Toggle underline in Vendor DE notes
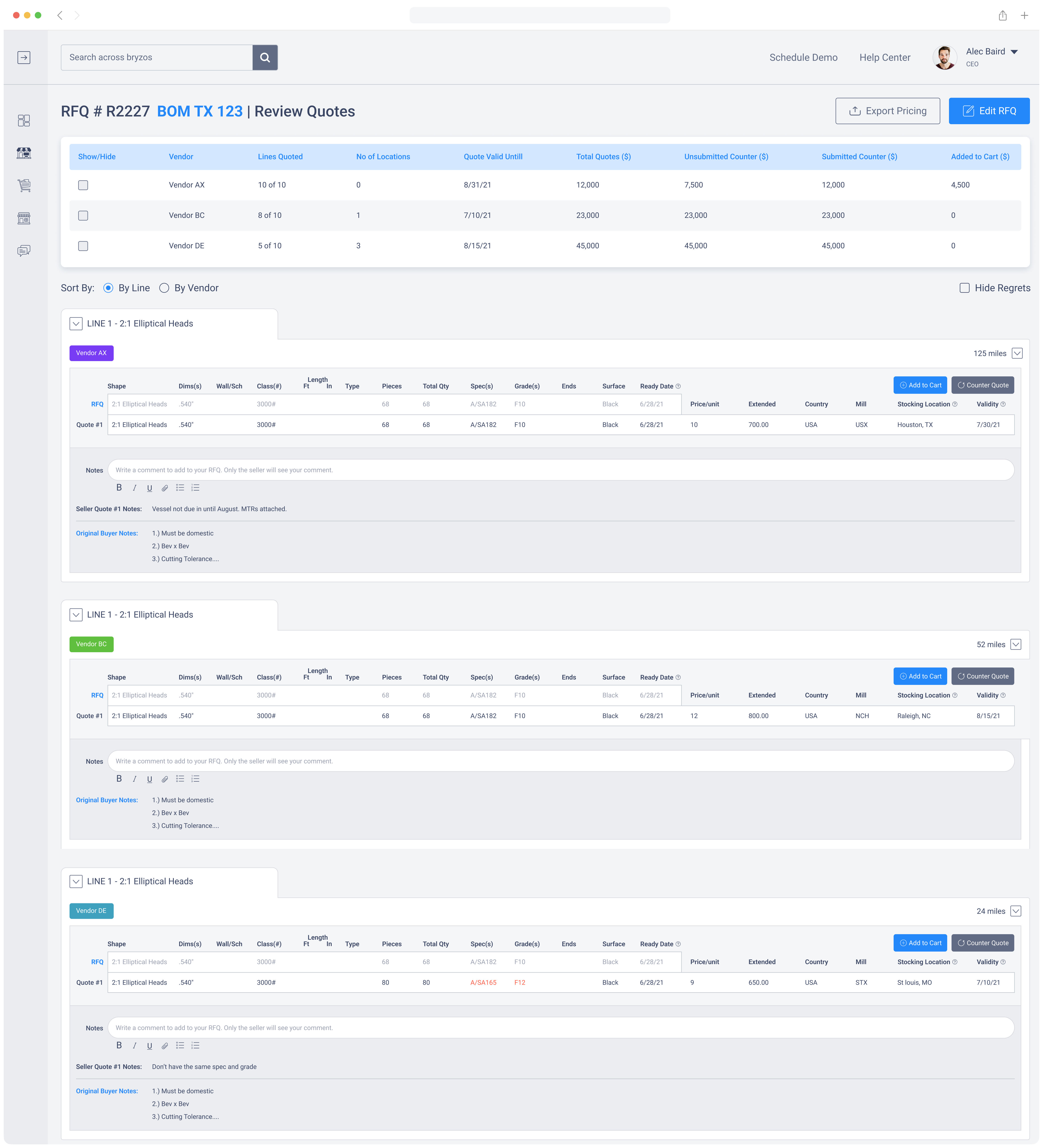 [150, 1046]
